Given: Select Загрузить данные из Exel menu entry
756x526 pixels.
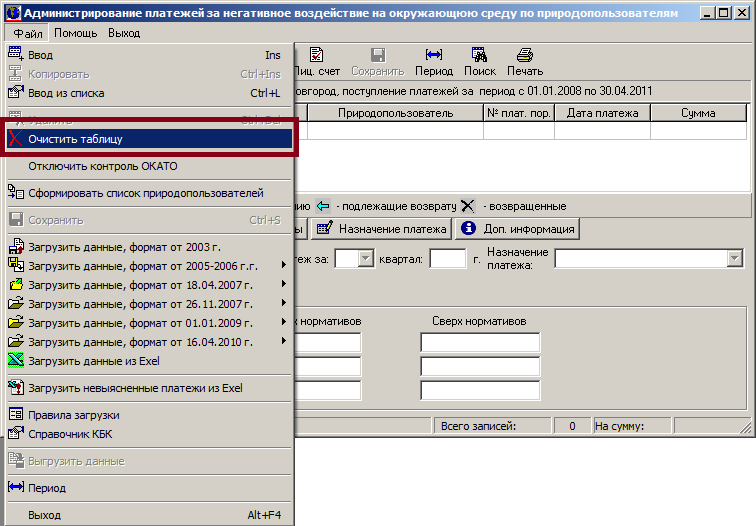Looking at the screenshot, I should pos(94,361).
